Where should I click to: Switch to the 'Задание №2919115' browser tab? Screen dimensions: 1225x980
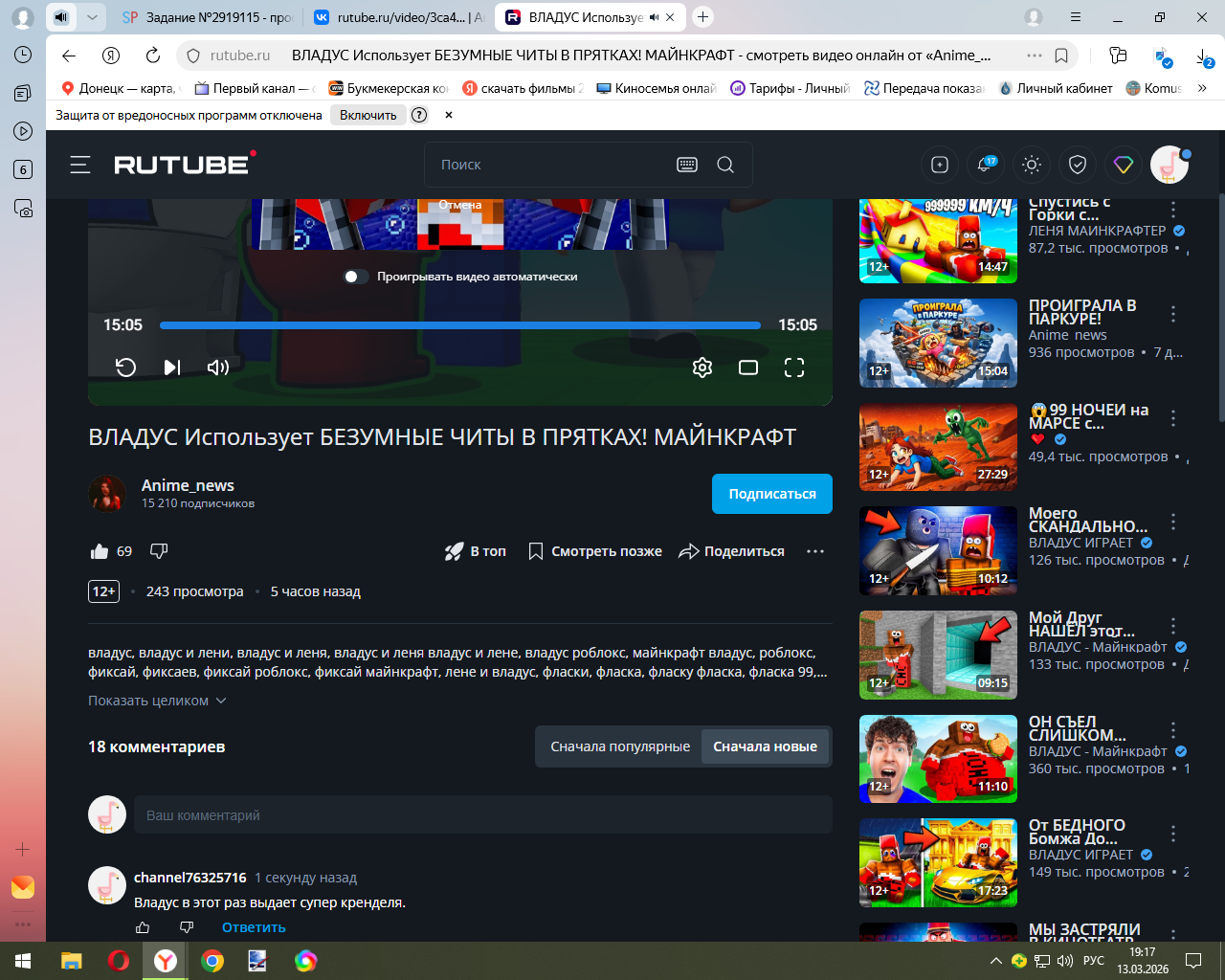click(x=208, y=17)
